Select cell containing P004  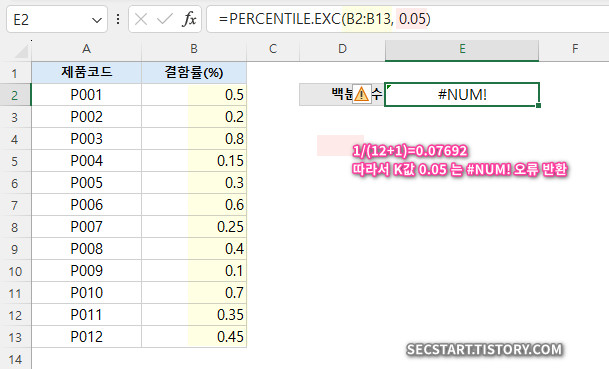pyautogui.click(x=86, y=161)
